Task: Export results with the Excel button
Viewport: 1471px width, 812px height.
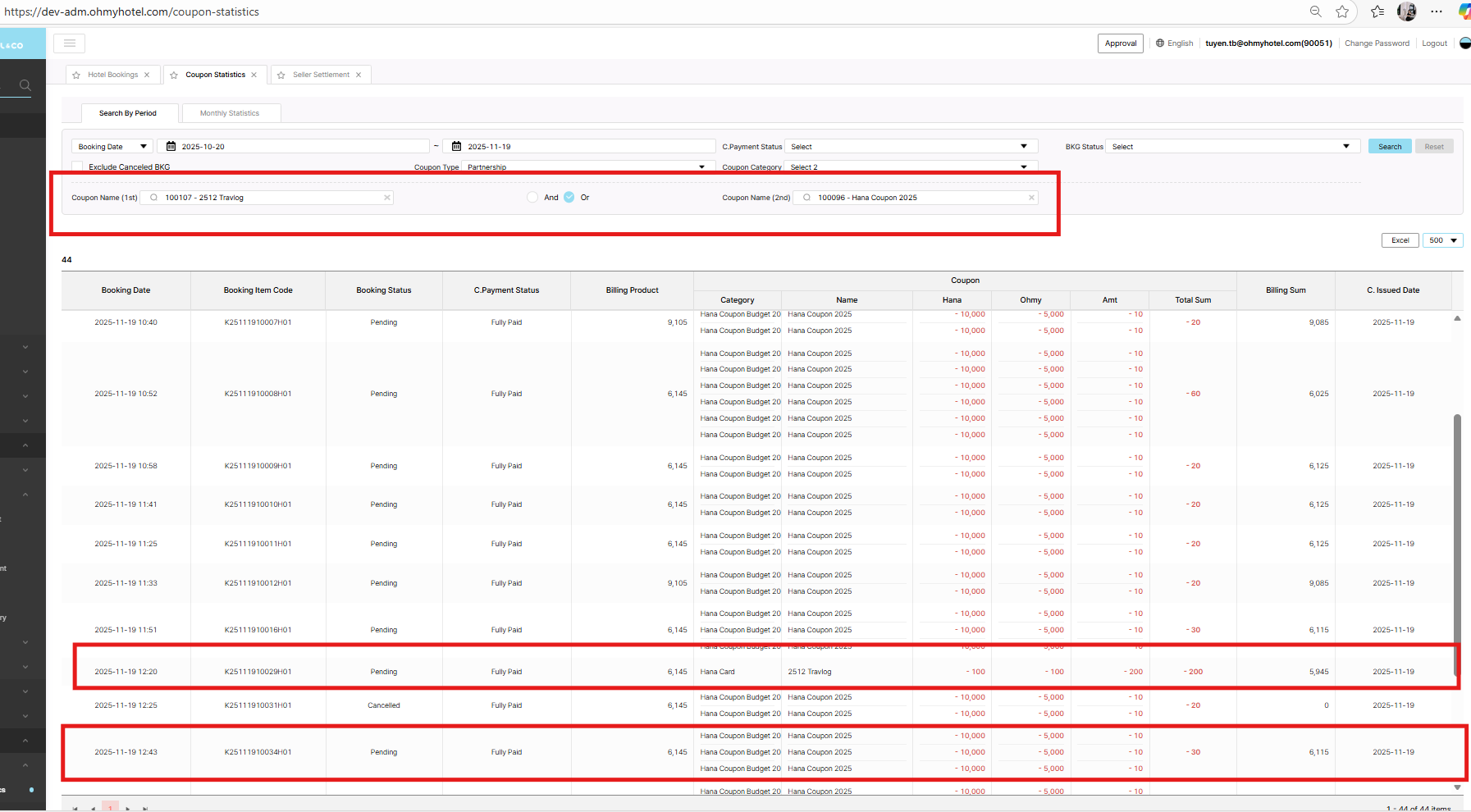Action: tap(1400, 240)
